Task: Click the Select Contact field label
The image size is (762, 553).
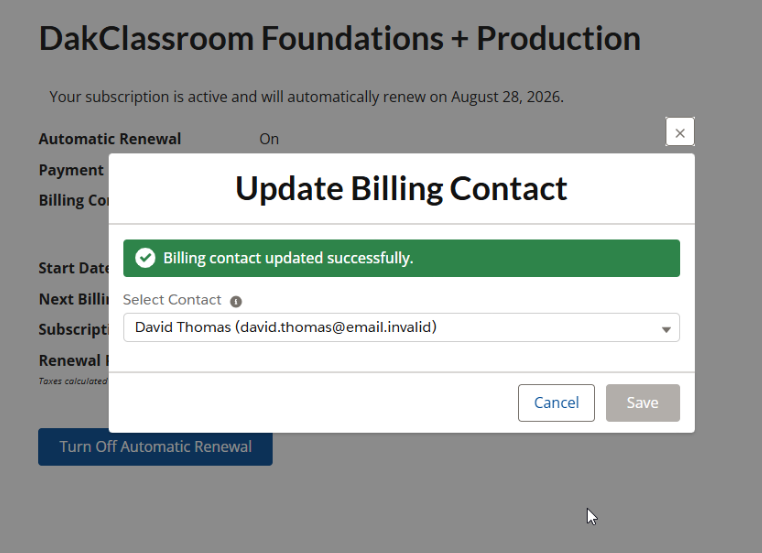Action: (x=174, y=300)
